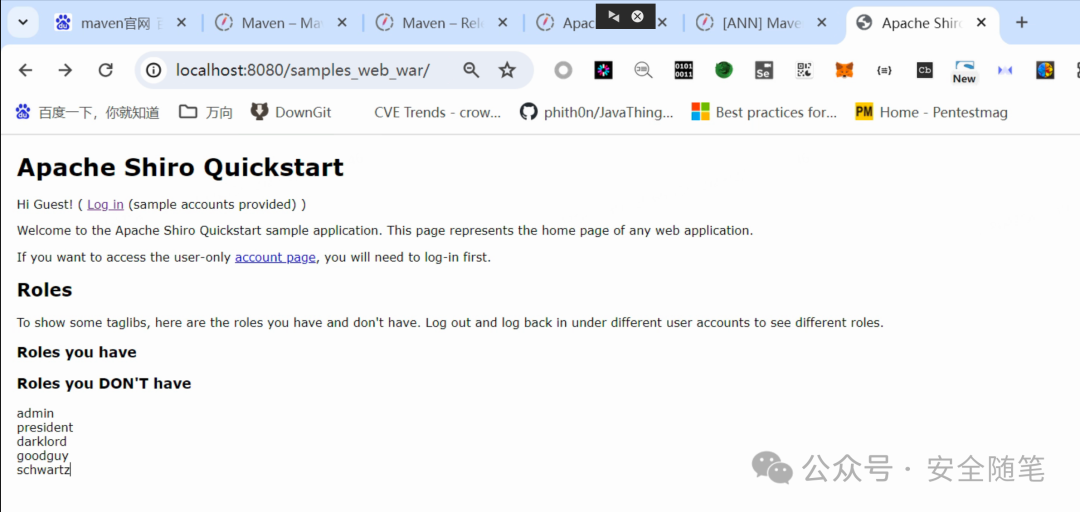Viewport: 1080px width, 512px height.
Task: Open the phith0n/JavaThing bookmark
Action: click(x=597, y=112)
